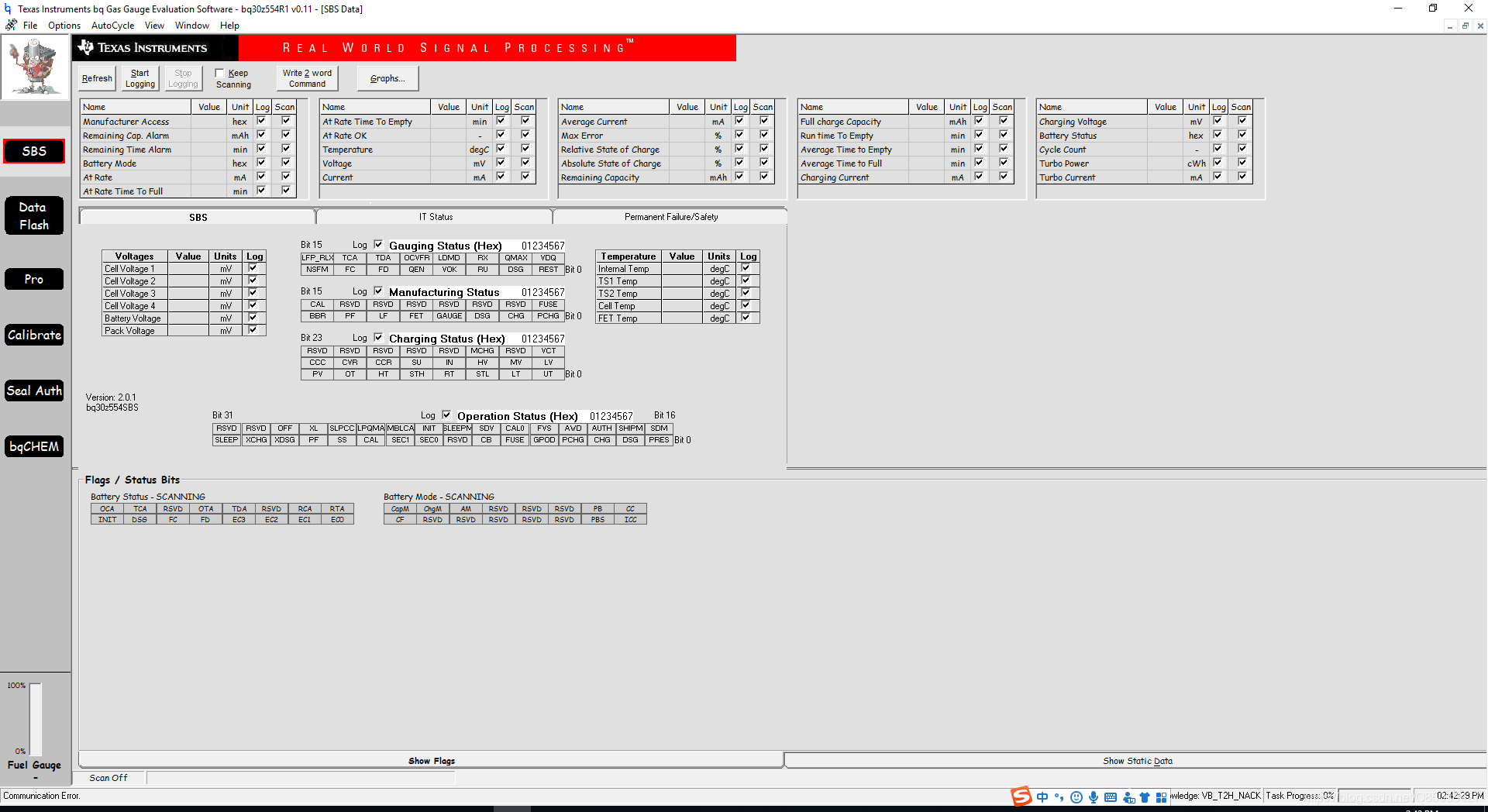This screenshot has width=1488, height=812.
Task: Select the Remaining Capacity row name
Action: pyautogui.click(x=600, y=177)
